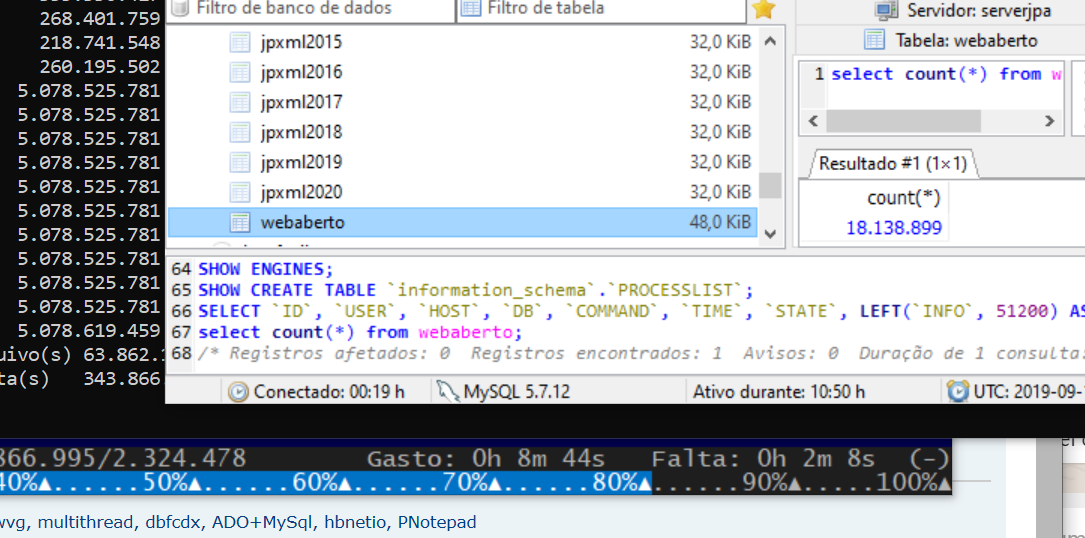The height and width of the screenshot is (538, 1085).
Task: Click 218.741.548 in the console window
Action: pos(100,43)
